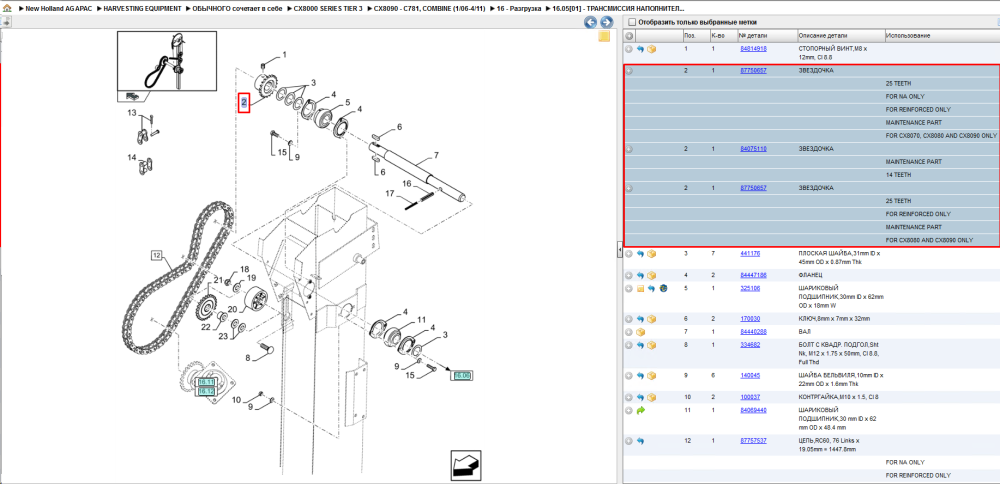This screenshot has height=484, width=1000.
Task: Open part number link 441176
Action: pyautogui.click(x=749, y=253)
